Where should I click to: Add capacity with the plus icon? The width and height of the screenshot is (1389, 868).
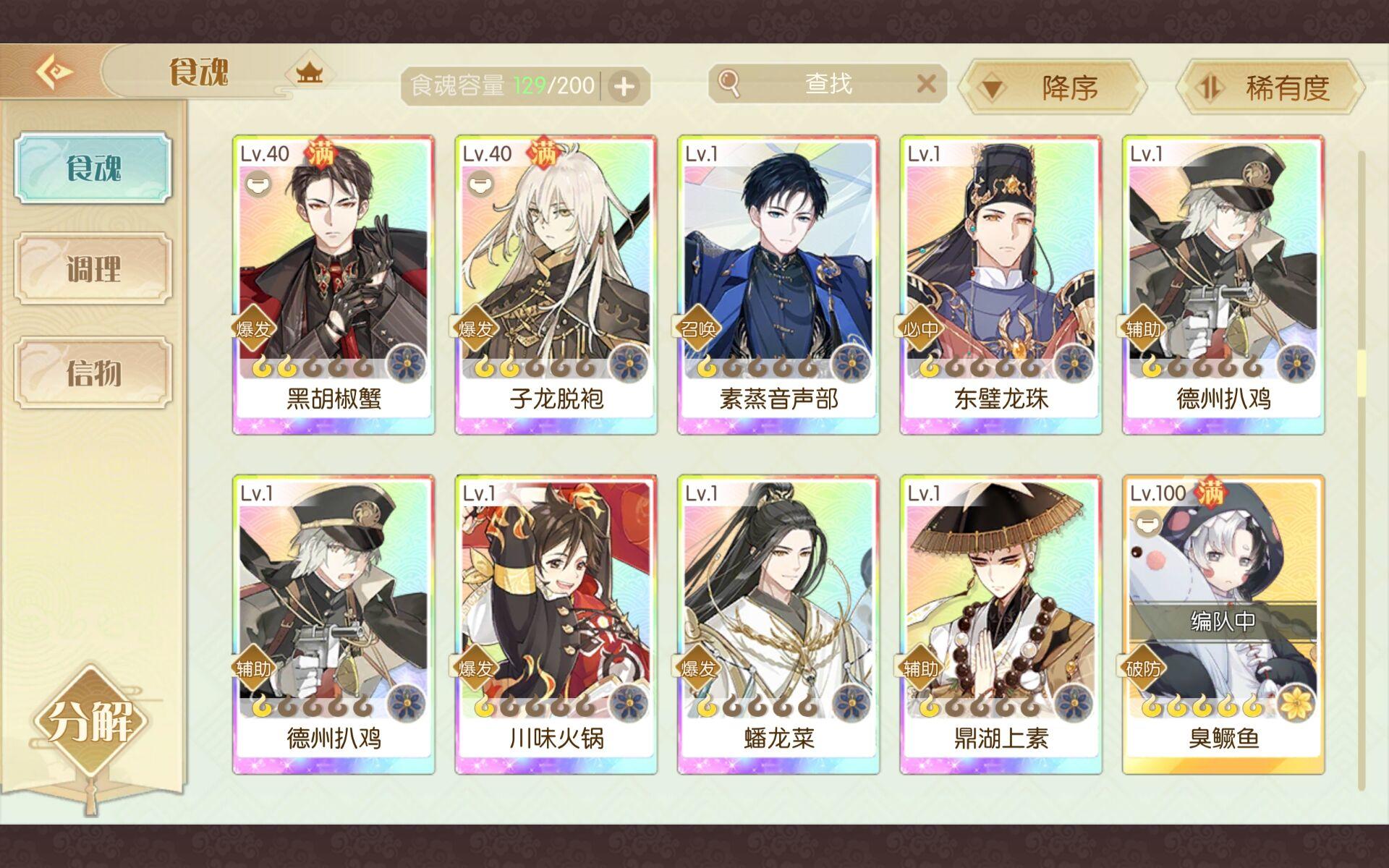pyautogui.click(x=624, y=87)
